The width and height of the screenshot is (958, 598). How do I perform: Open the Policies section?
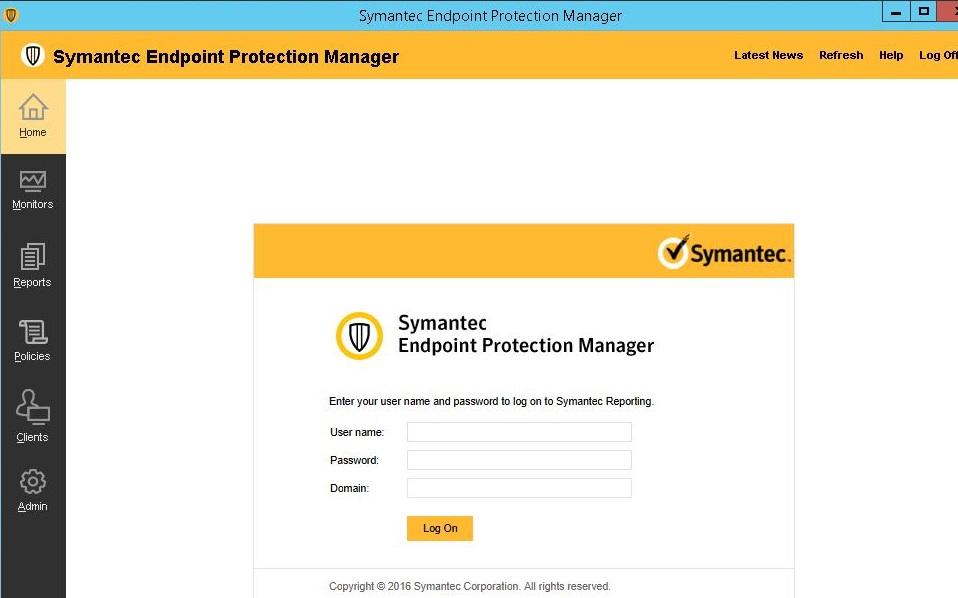point(33,341)
